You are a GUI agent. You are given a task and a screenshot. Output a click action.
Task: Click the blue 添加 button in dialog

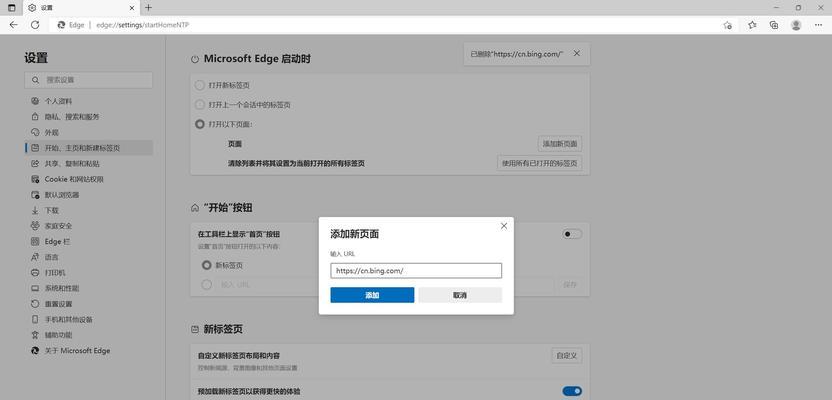[372, 295]
